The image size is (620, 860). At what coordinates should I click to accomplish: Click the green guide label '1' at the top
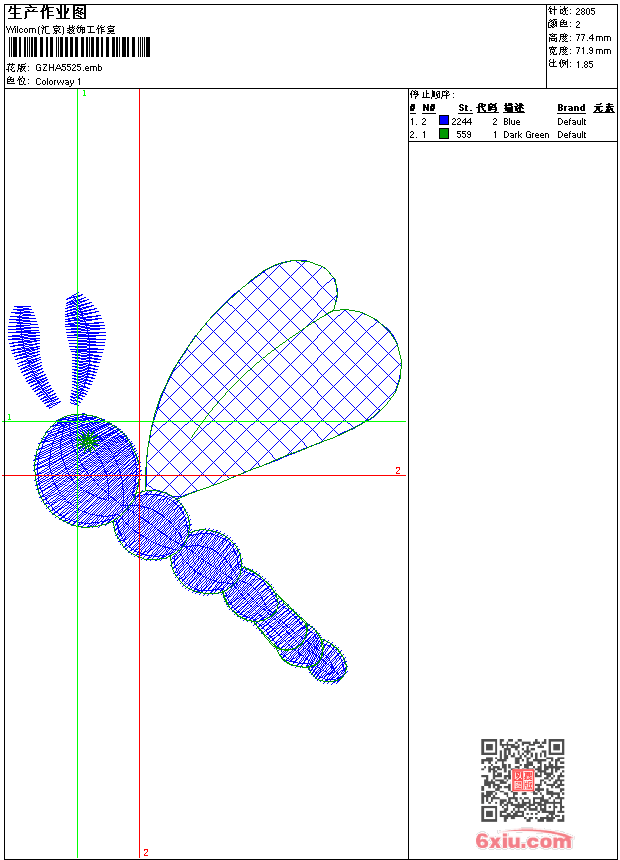(84, 94)
